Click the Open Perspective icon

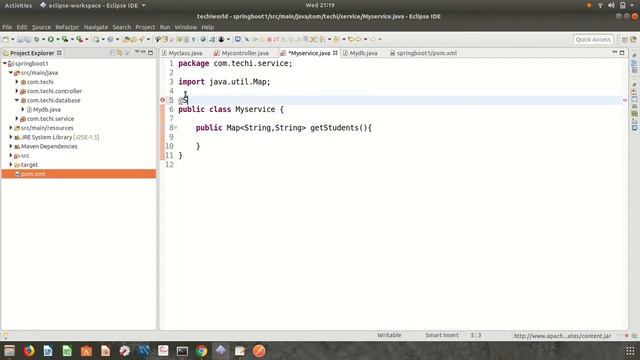tap(625, 40)
